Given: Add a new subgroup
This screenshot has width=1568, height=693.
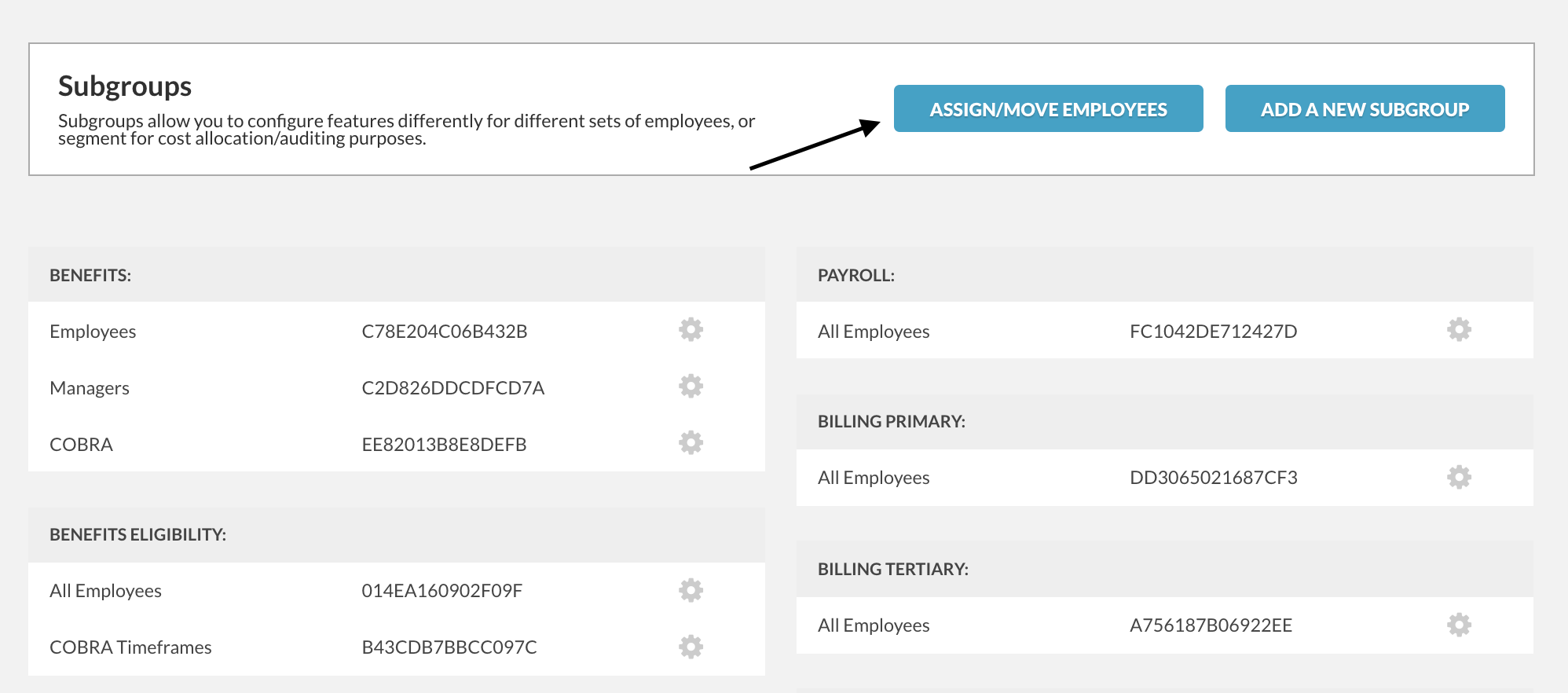Looking at the screenshot, I should (1365, 108).
